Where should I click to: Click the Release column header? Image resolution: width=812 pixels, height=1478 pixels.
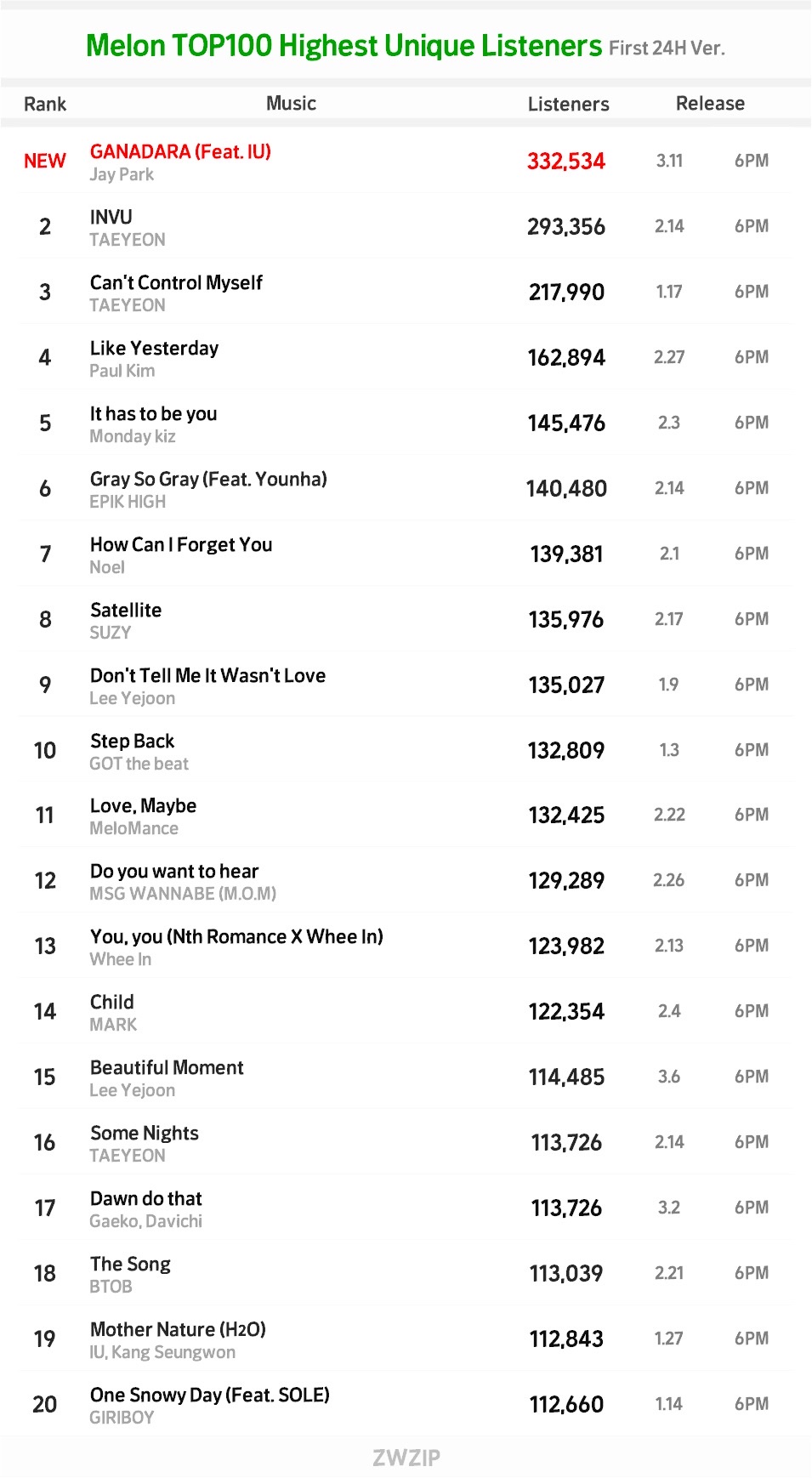(x=710, y=103)
